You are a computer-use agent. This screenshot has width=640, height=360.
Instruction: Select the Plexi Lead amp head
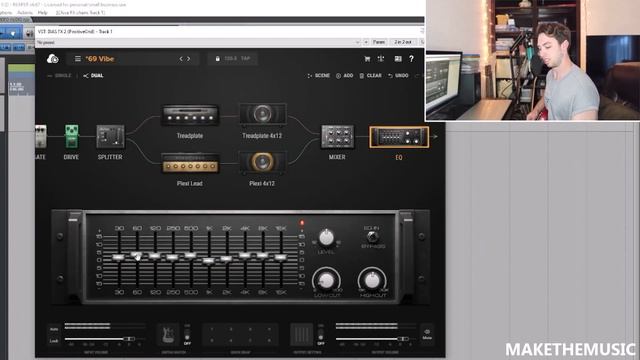(x=190, y=163)
